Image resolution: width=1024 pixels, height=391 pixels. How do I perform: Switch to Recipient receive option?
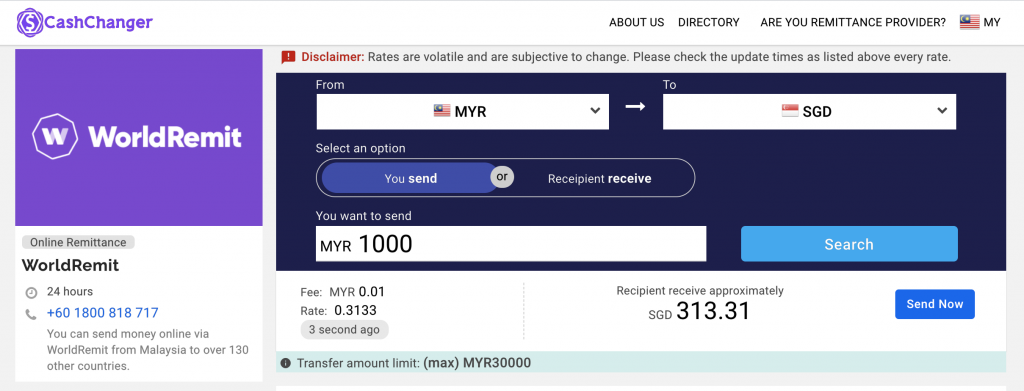600,178
